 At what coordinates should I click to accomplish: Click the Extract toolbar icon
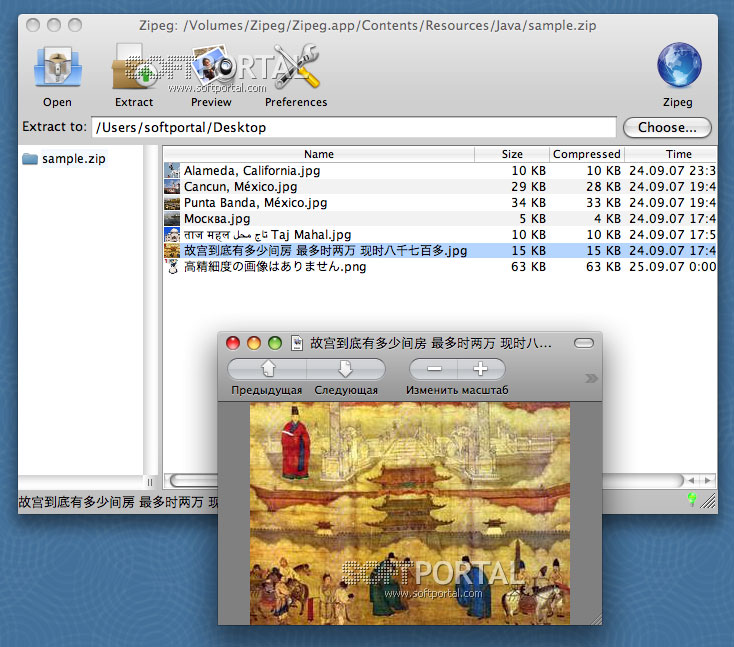tap(134, 67)
